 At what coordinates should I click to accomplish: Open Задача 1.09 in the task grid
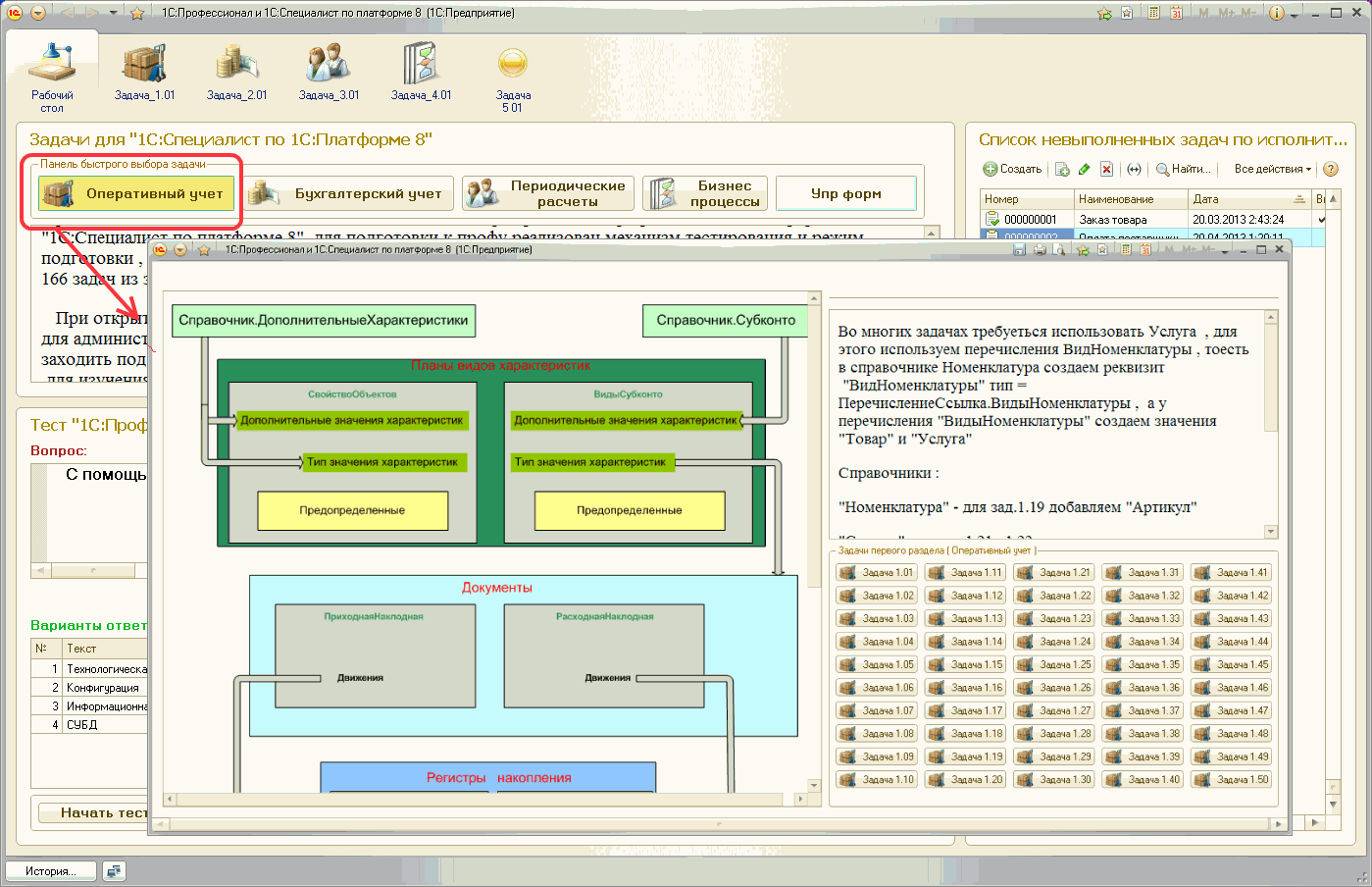(877, 757)
